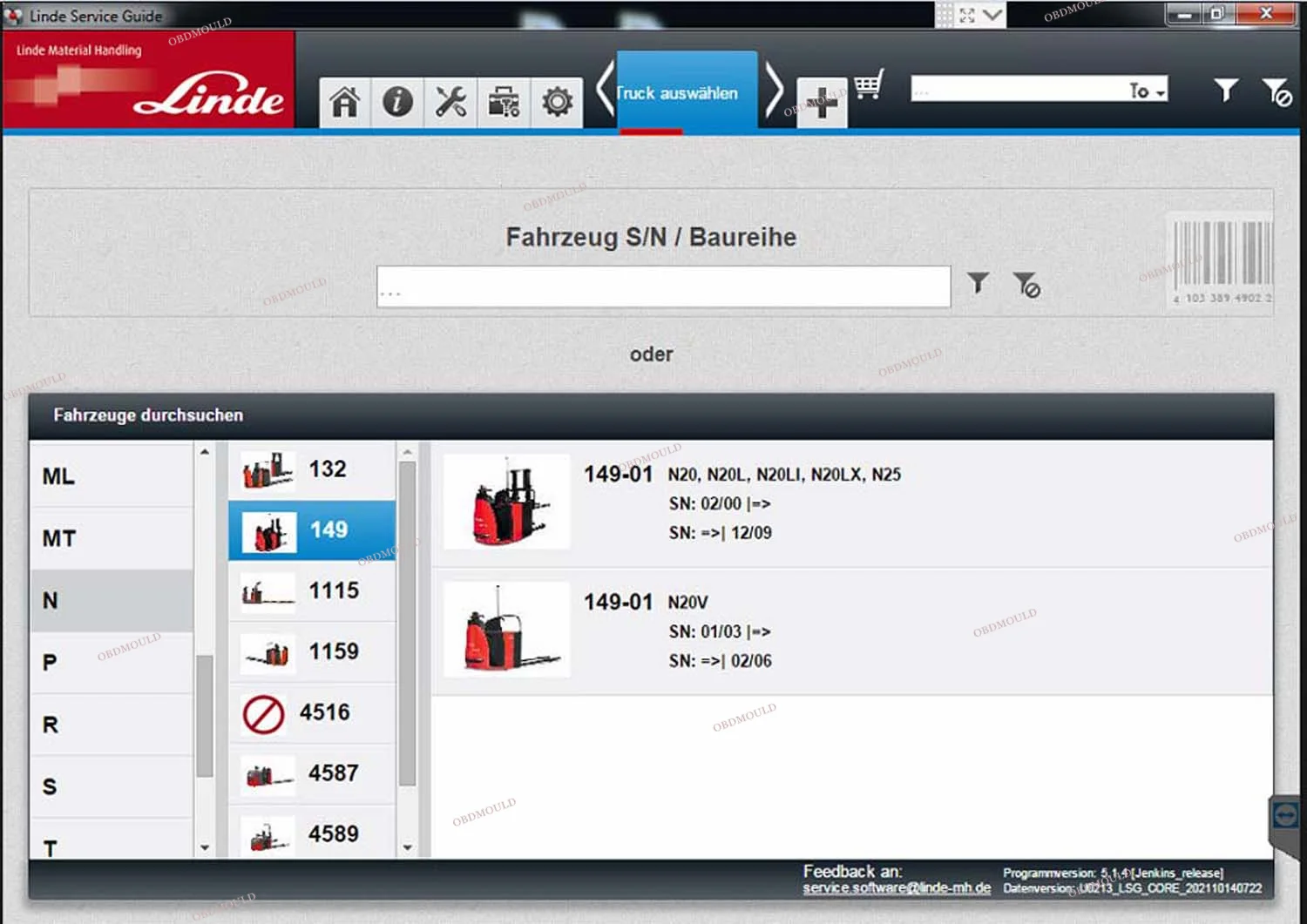Apply the filter in the top toolbar
Image resolution: width=1307 pixels, height=924 pixels.
1226,90
